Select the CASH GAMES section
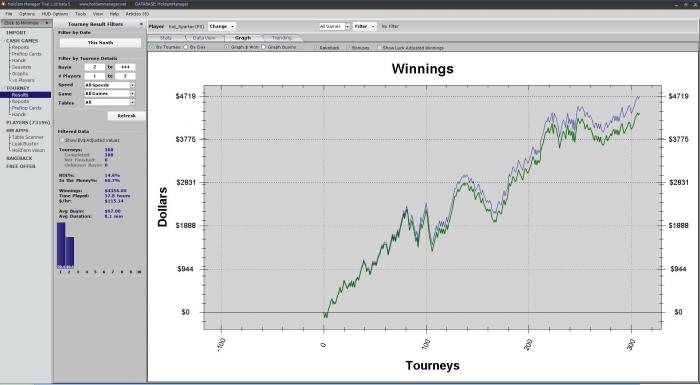700x385 pixels. [22, 41]
